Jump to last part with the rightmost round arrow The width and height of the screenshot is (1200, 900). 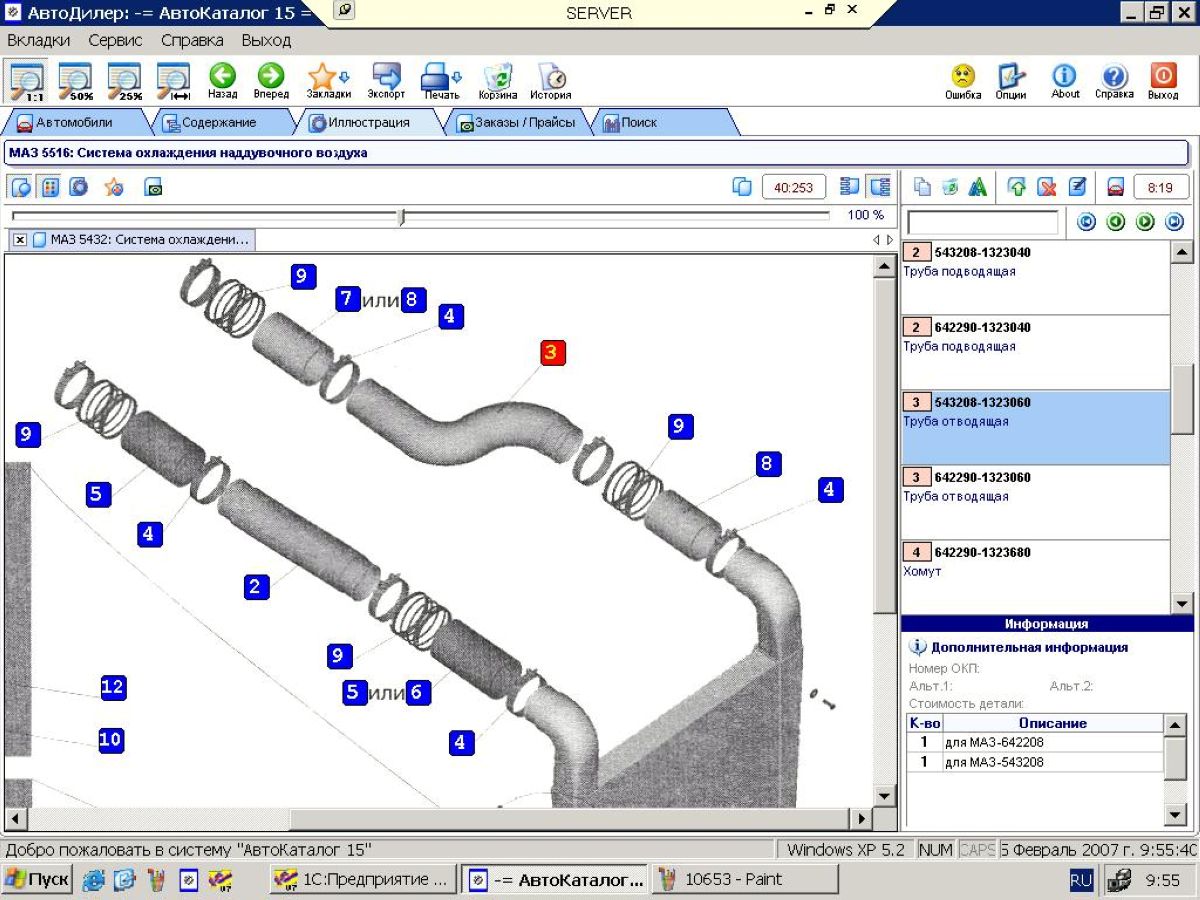[1175, 222]
